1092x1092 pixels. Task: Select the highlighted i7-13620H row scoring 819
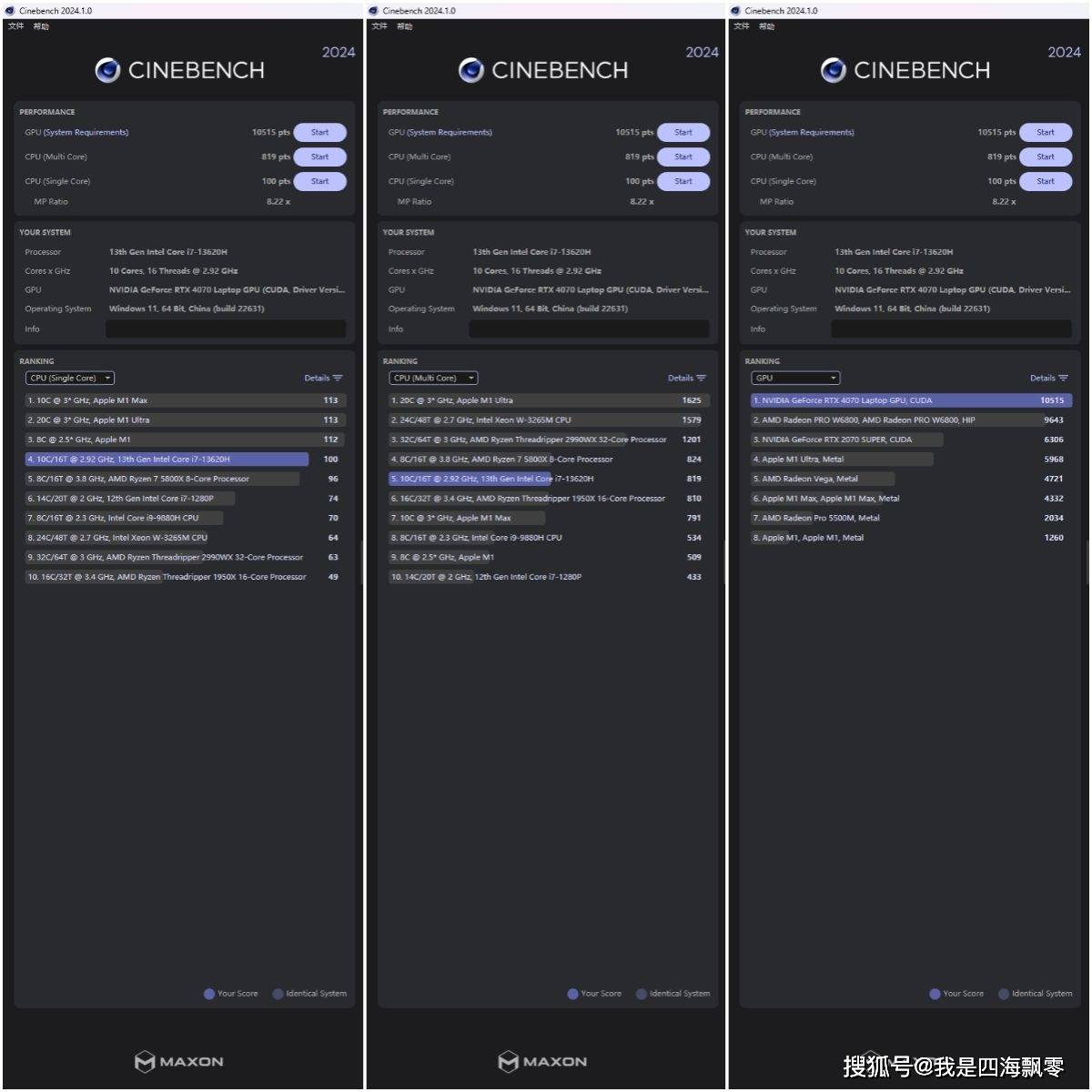[x=549, y=479]
